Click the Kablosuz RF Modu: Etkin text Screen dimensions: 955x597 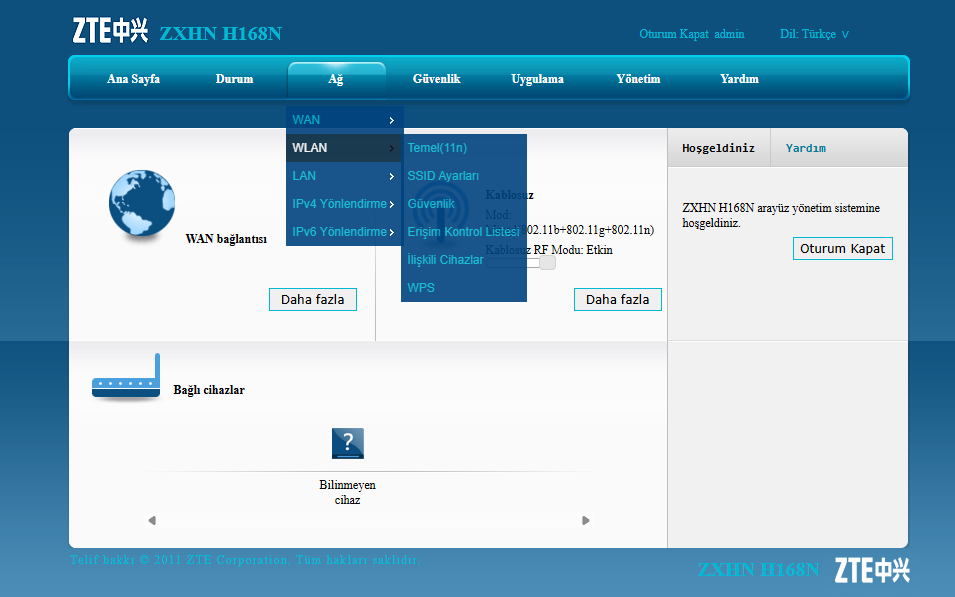point(549,250)
